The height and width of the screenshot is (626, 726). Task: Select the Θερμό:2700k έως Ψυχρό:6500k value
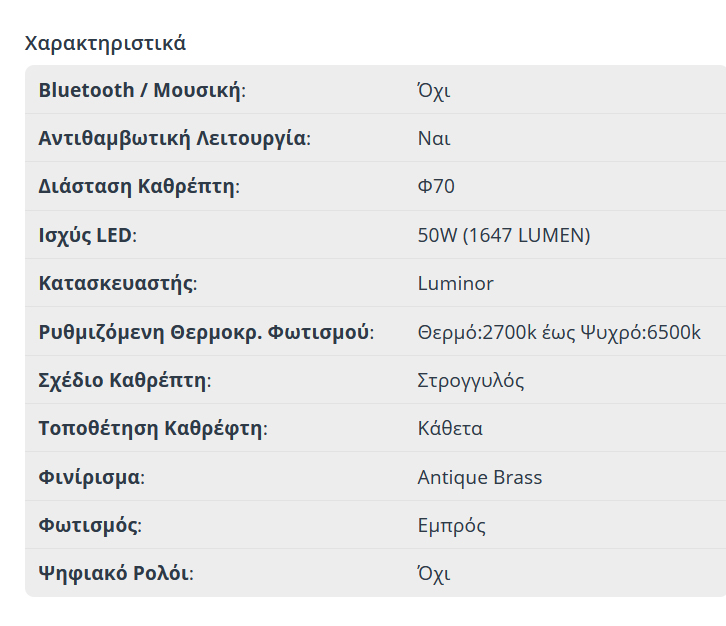(x=558, y=332)
